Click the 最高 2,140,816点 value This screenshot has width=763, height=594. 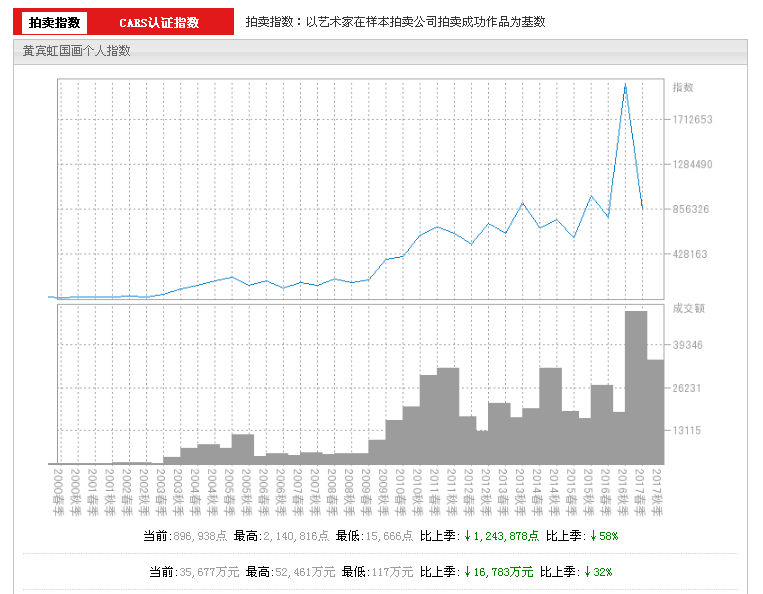pos(295,536)
